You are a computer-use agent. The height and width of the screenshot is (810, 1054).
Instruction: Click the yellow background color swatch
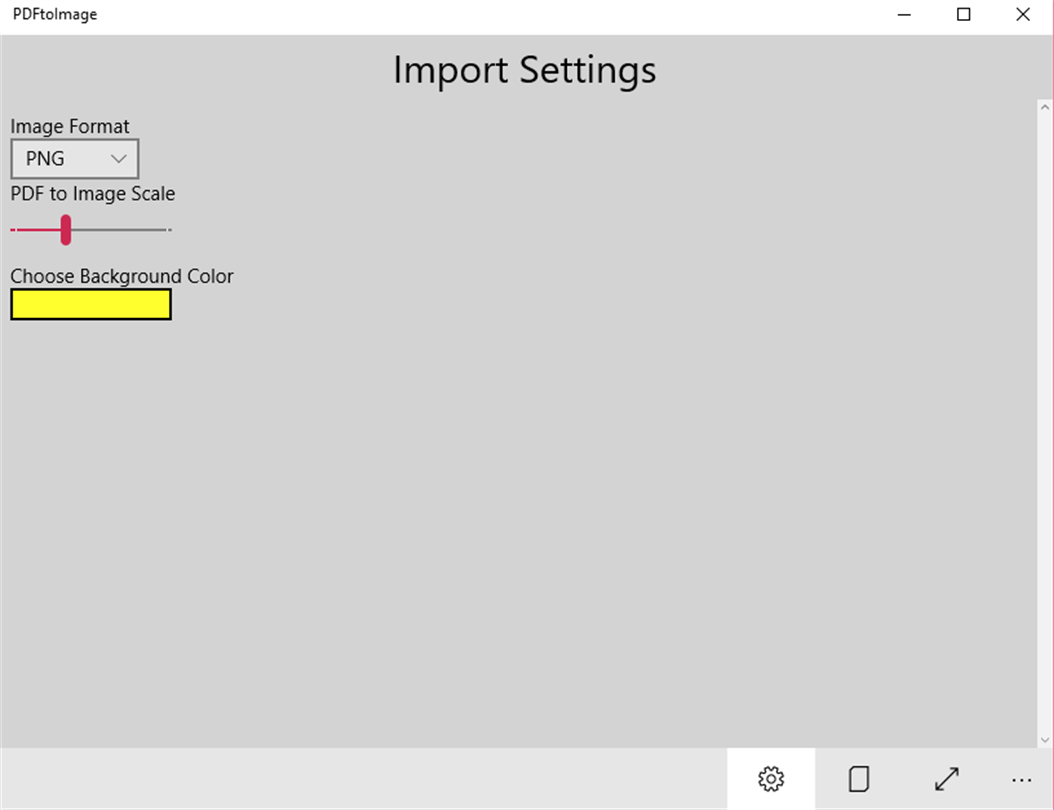(91, 304)
